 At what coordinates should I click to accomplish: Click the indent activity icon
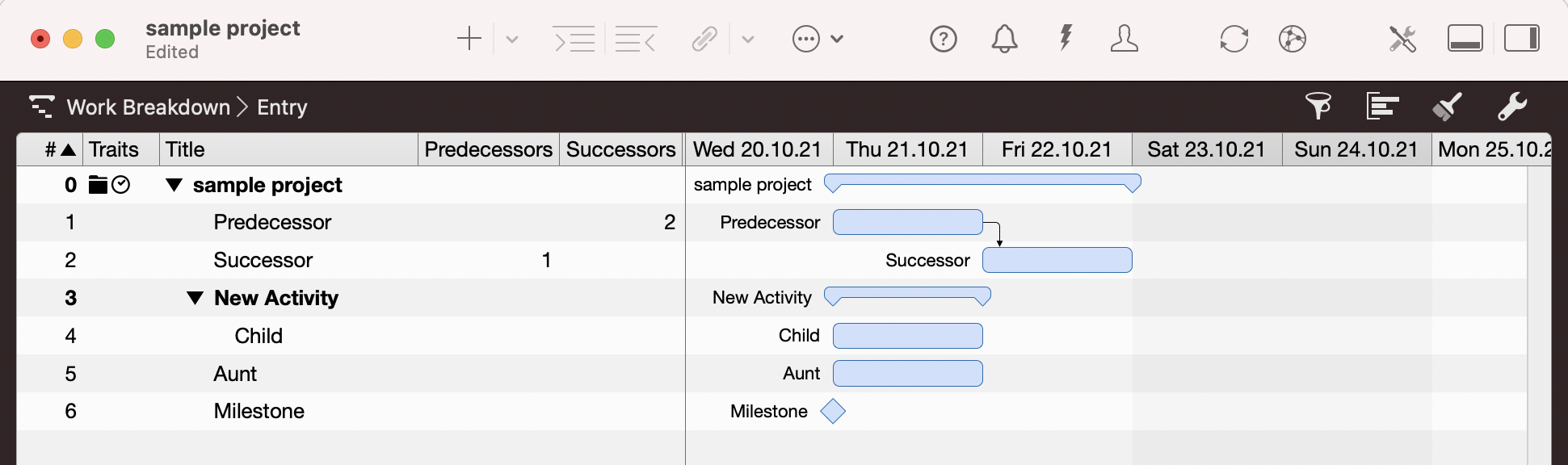coord(574,39)
